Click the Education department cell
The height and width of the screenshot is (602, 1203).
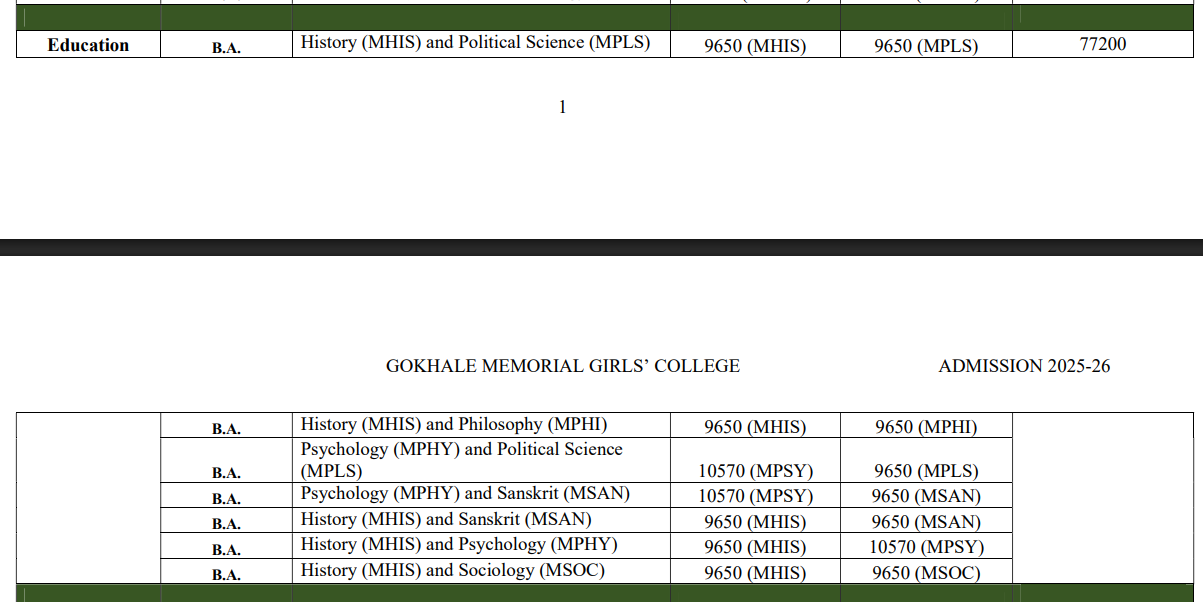[x=88, y=45]
